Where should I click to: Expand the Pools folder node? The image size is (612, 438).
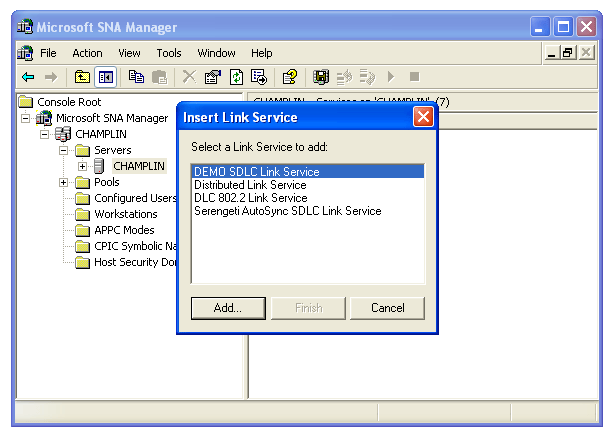tap(63, 182)
